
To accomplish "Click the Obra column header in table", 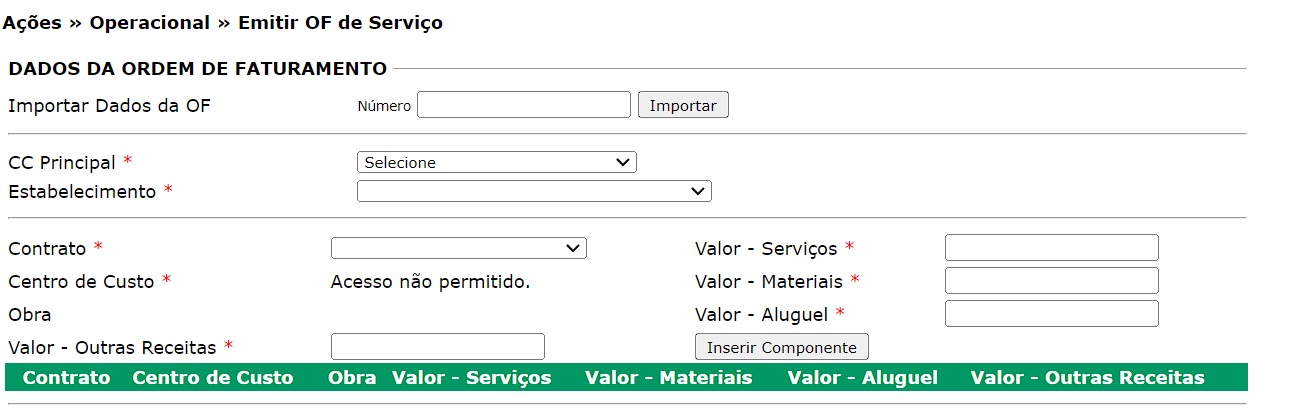I will click(352, 377).
